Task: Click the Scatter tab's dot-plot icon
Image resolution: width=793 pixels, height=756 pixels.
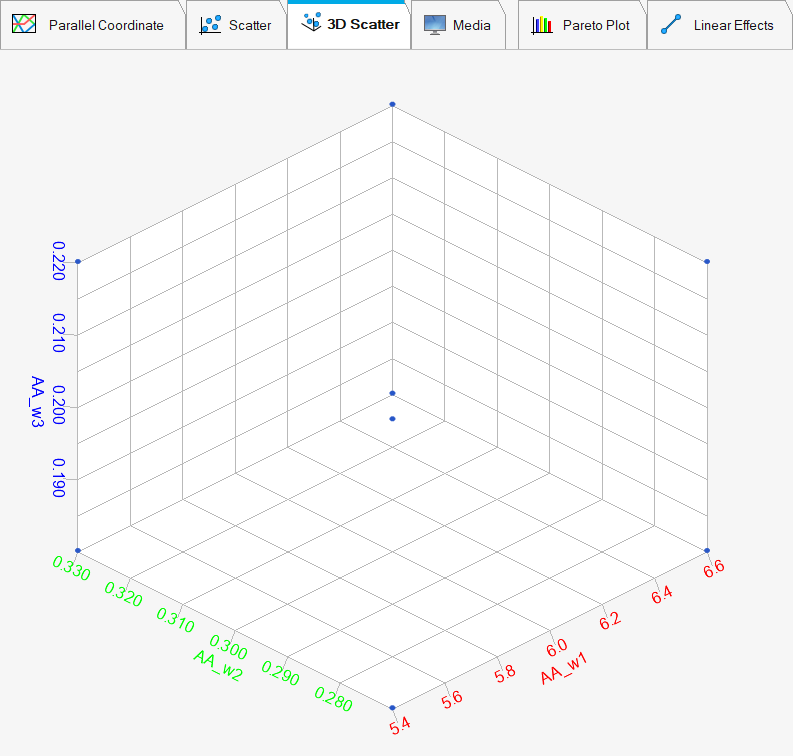Action: [x=210, y=25]
